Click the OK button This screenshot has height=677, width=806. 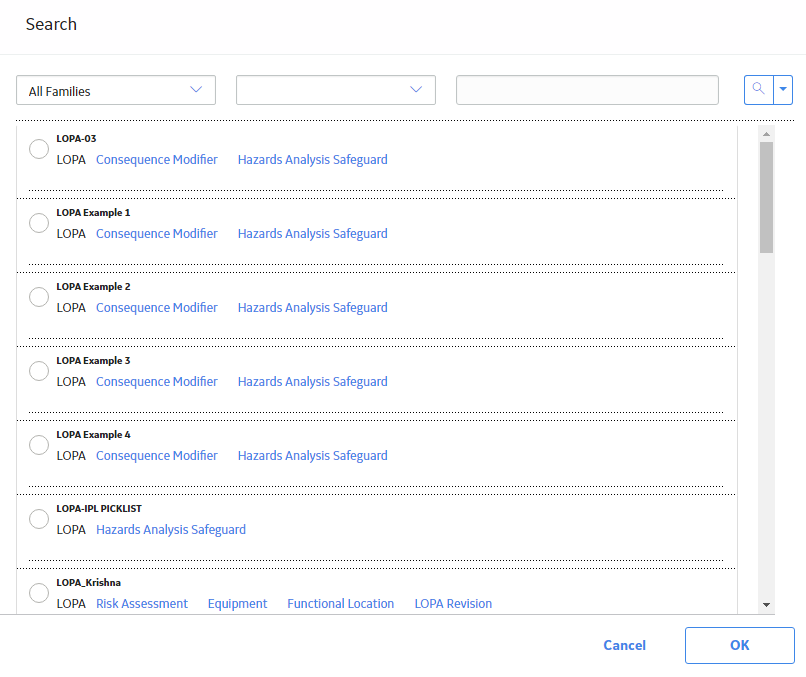point(740,645)
